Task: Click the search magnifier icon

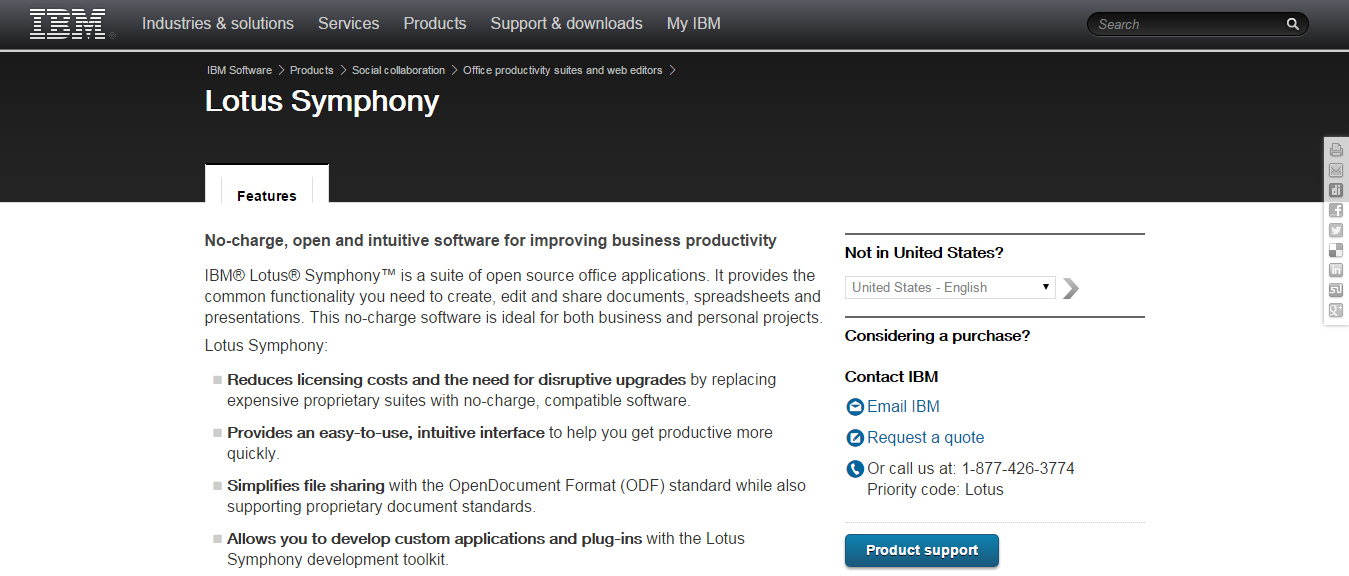Action: pyautogui.click(x=1292, y=24)
